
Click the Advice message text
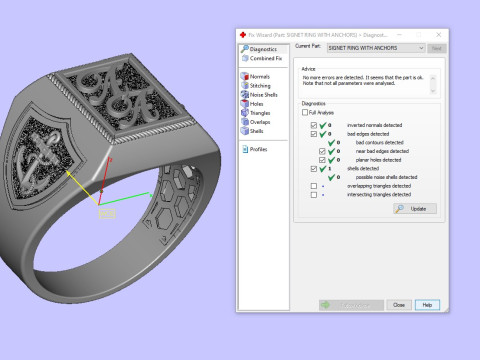(363, 80)
